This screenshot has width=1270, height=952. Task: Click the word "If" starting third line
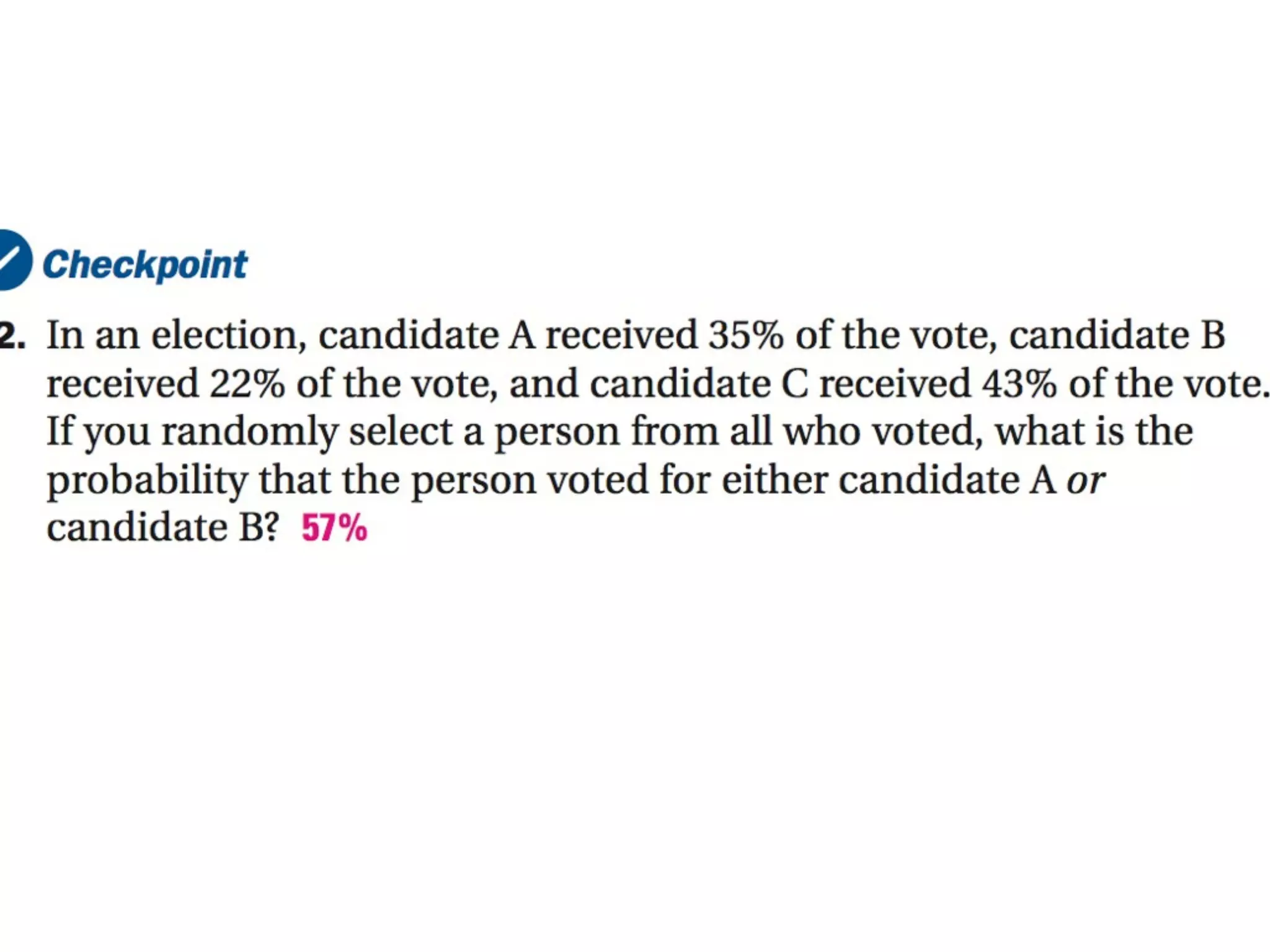60,431
